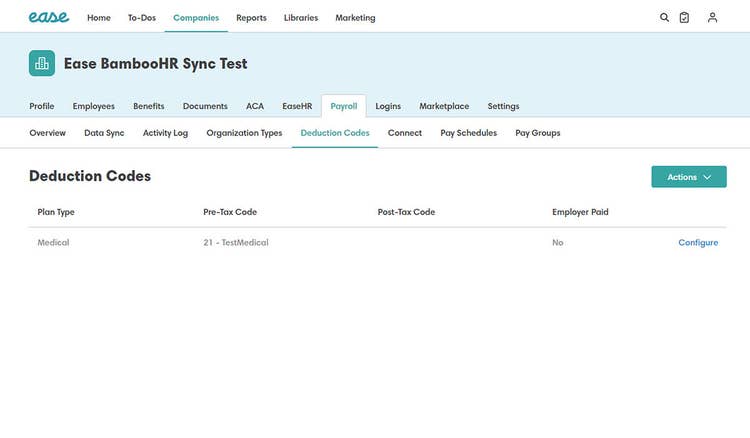Click the Pre-Tax Code column header
The image size is (750, 438).
coord(230,212)
